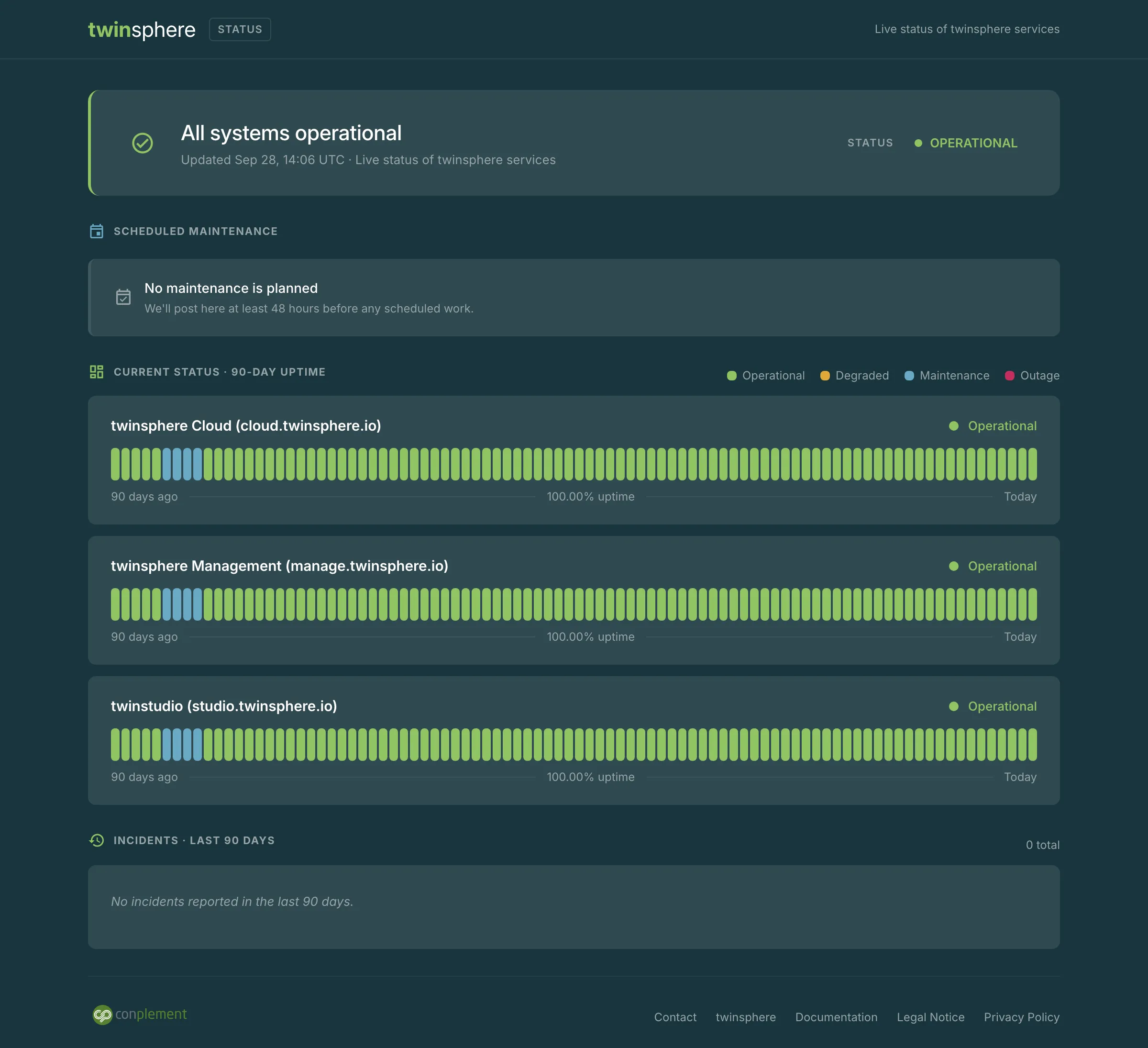Click the STATUS badge beside the logo
This screenshot has height=1048, width=1148.
(x=240, y=30)
